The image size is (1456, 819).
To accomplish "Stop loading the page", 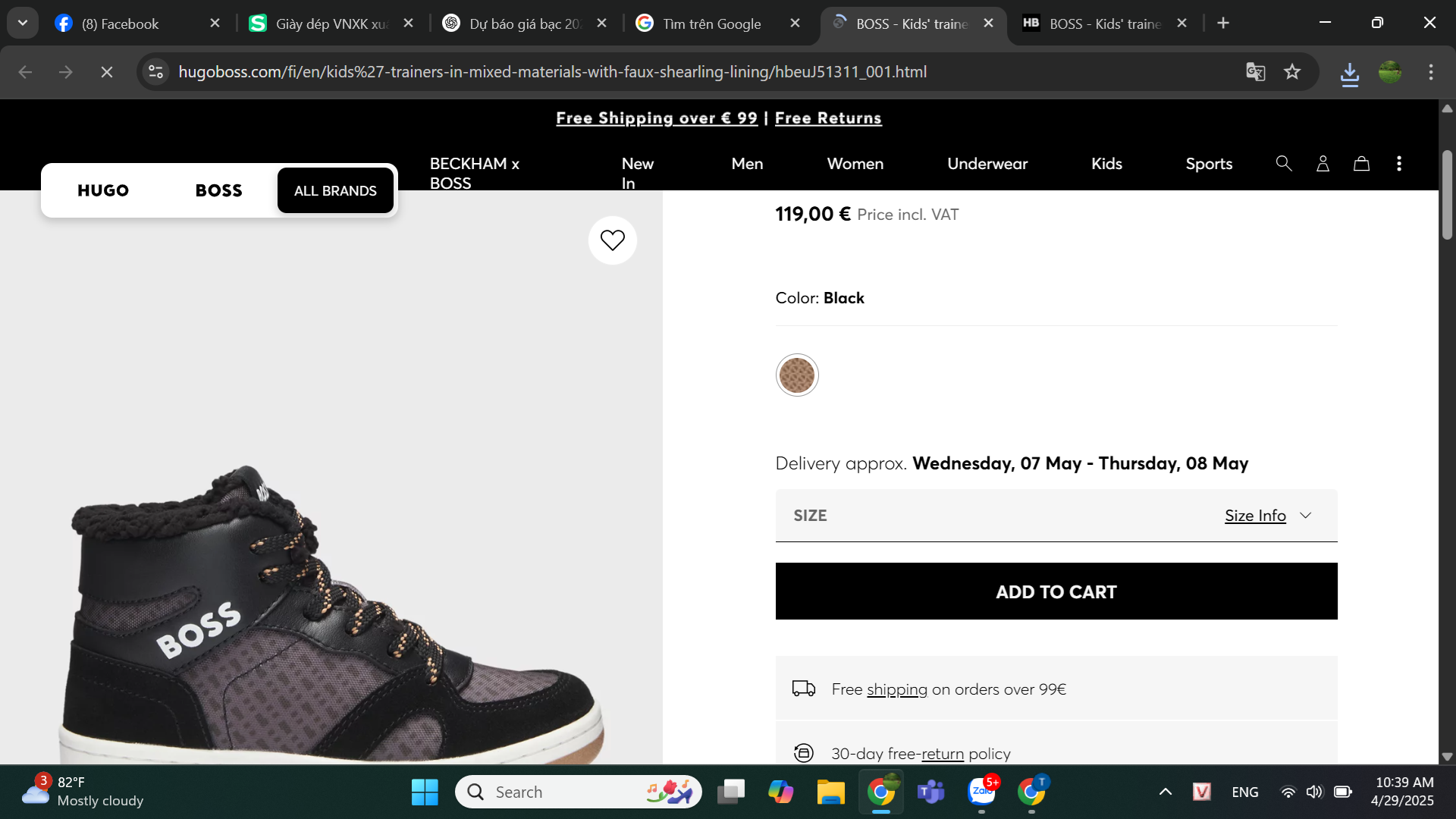I will 107,72.
